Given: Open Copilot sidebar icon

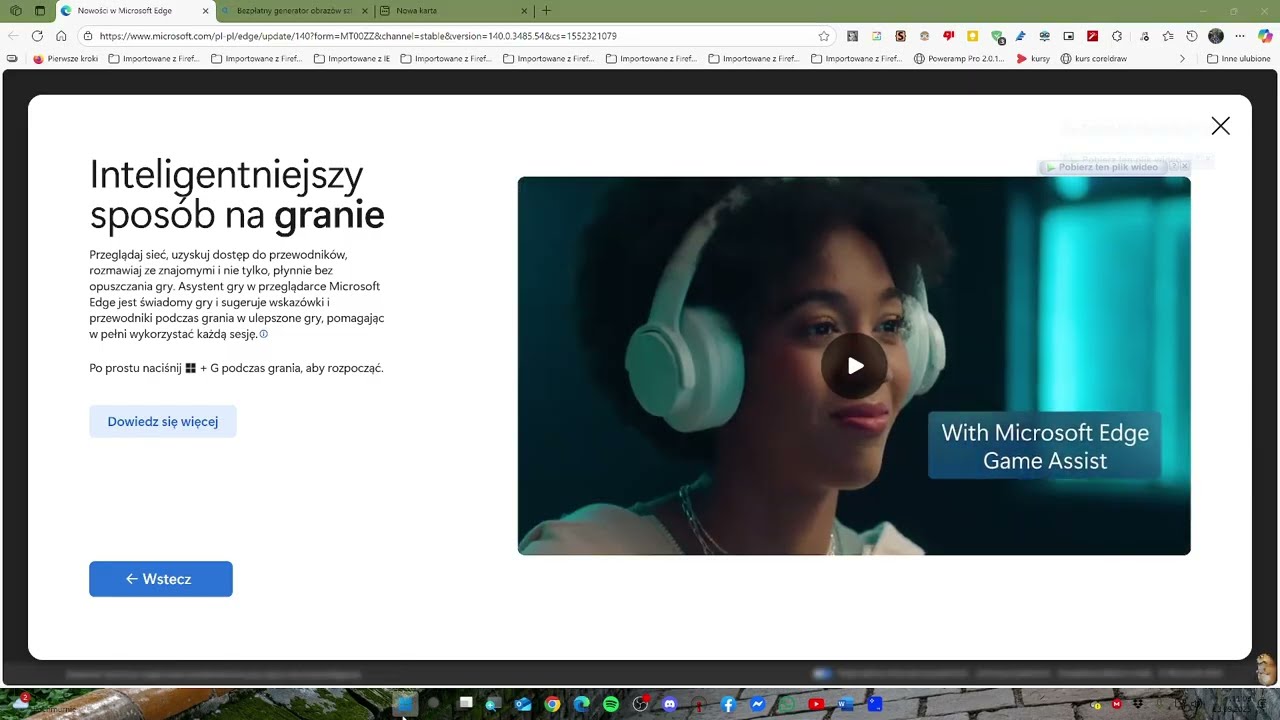Looking at the screenshot, I should pos(1265,36).
